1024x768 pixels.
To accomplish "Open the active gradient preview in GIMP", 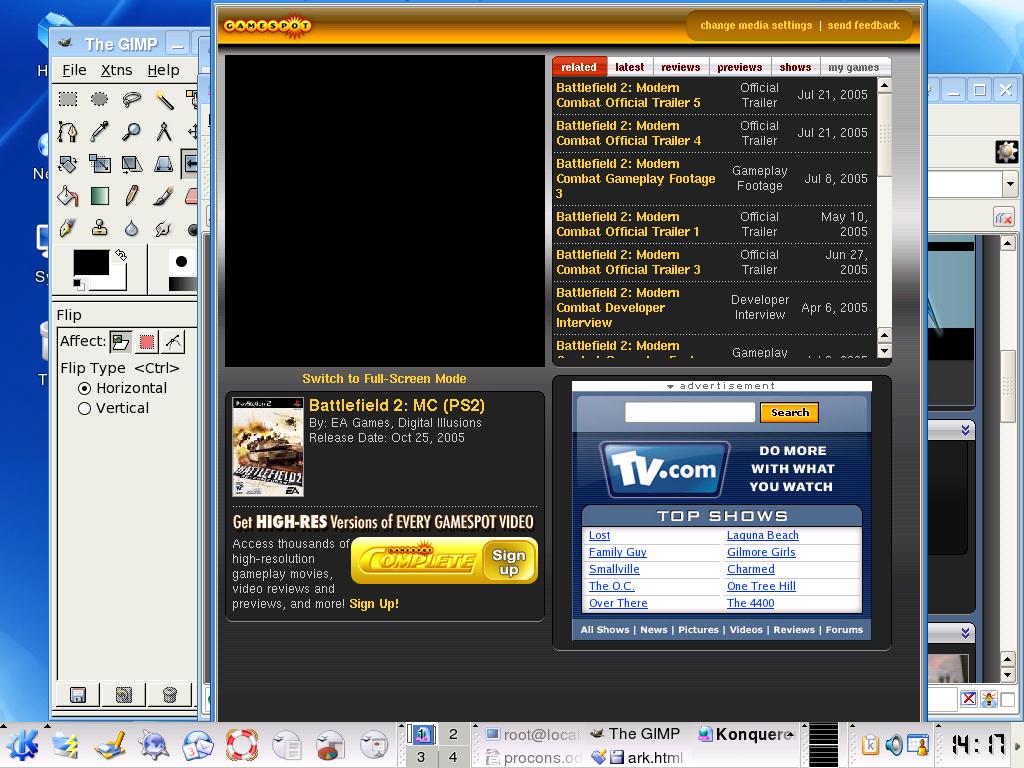I will 182,284.
